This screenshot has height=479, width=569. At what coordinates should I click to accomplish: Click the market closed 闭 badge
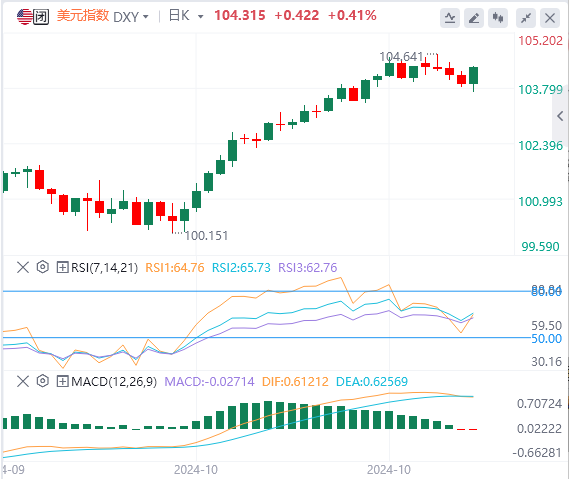(x=41, y=17)
